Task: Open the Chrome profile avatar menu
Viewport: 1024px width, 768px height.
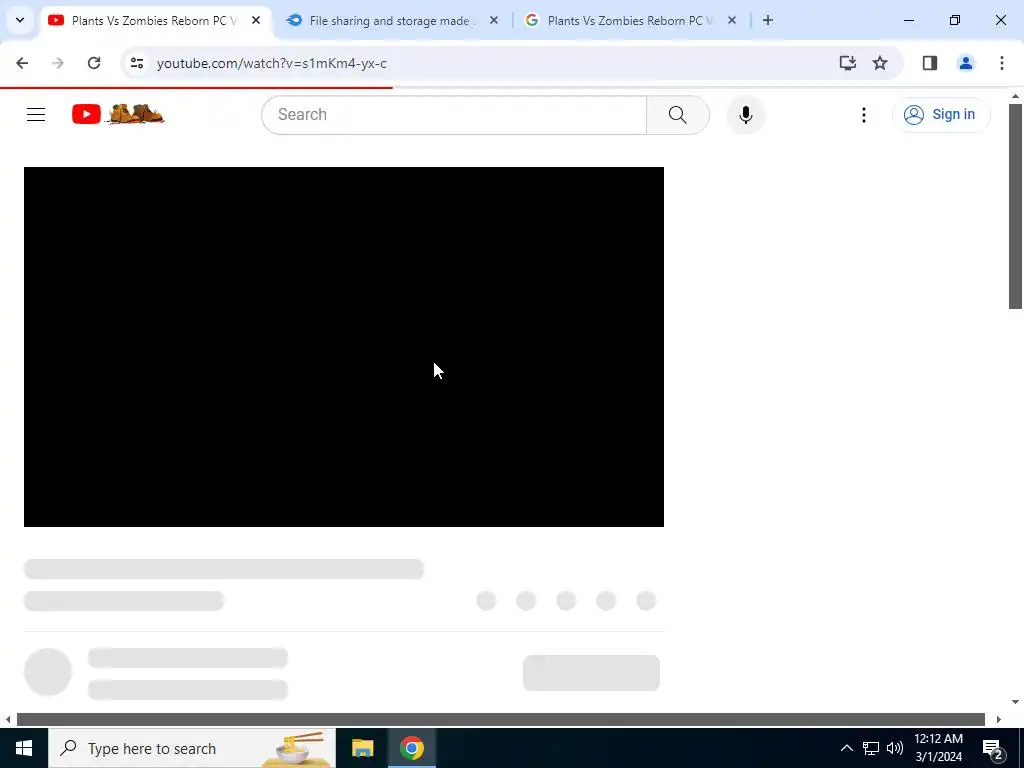Action: tap(965, 63)
